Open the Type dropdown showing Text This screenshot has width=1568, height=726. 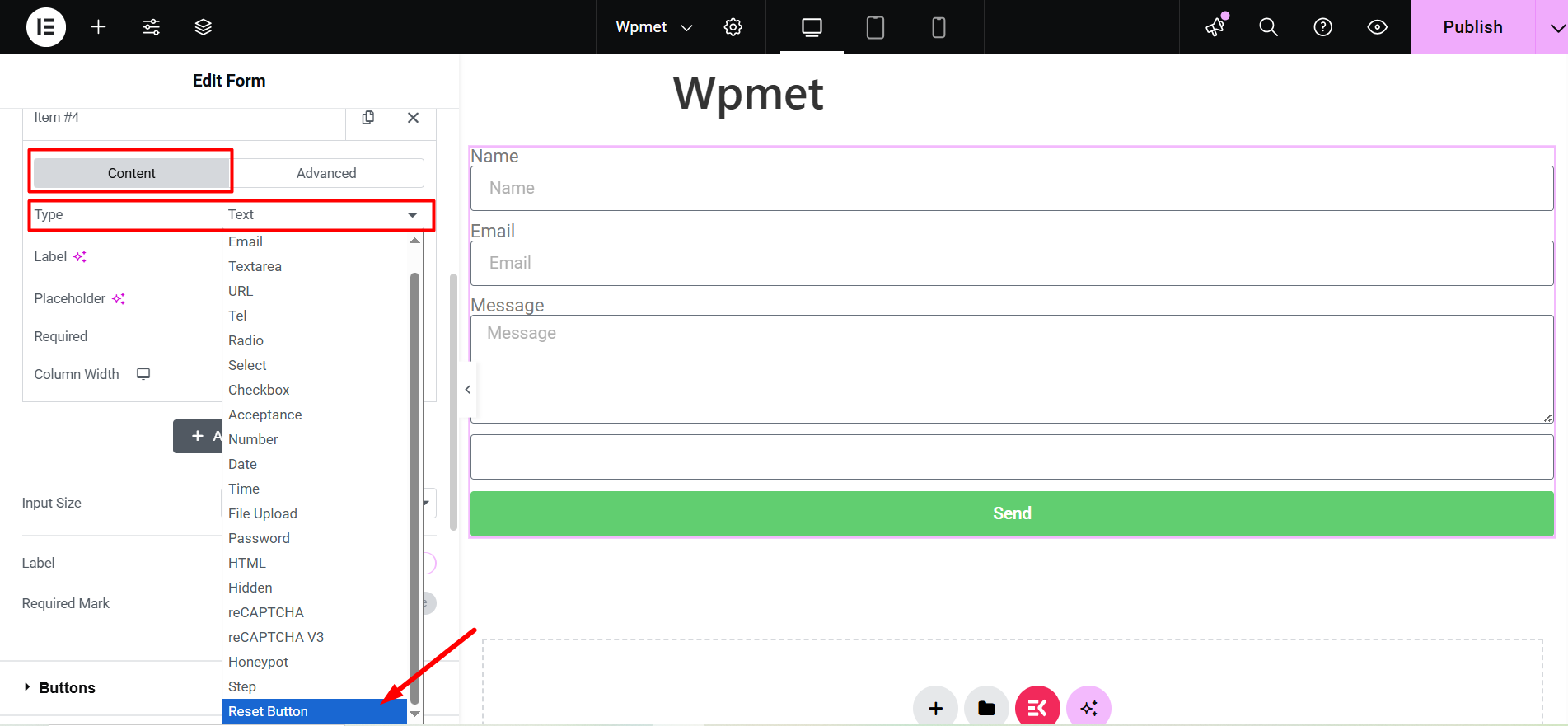[x=323, y=214]
